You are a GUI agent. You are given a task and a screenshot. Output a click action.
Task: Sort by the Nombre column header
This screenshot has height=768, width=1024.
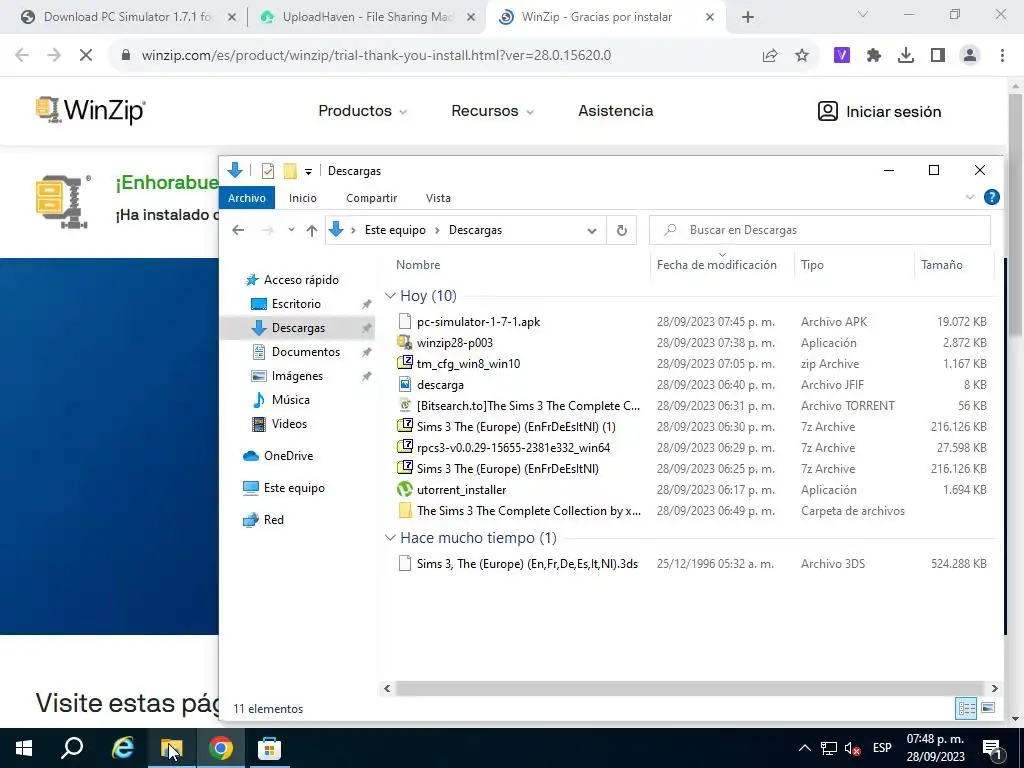pos(418,265)
